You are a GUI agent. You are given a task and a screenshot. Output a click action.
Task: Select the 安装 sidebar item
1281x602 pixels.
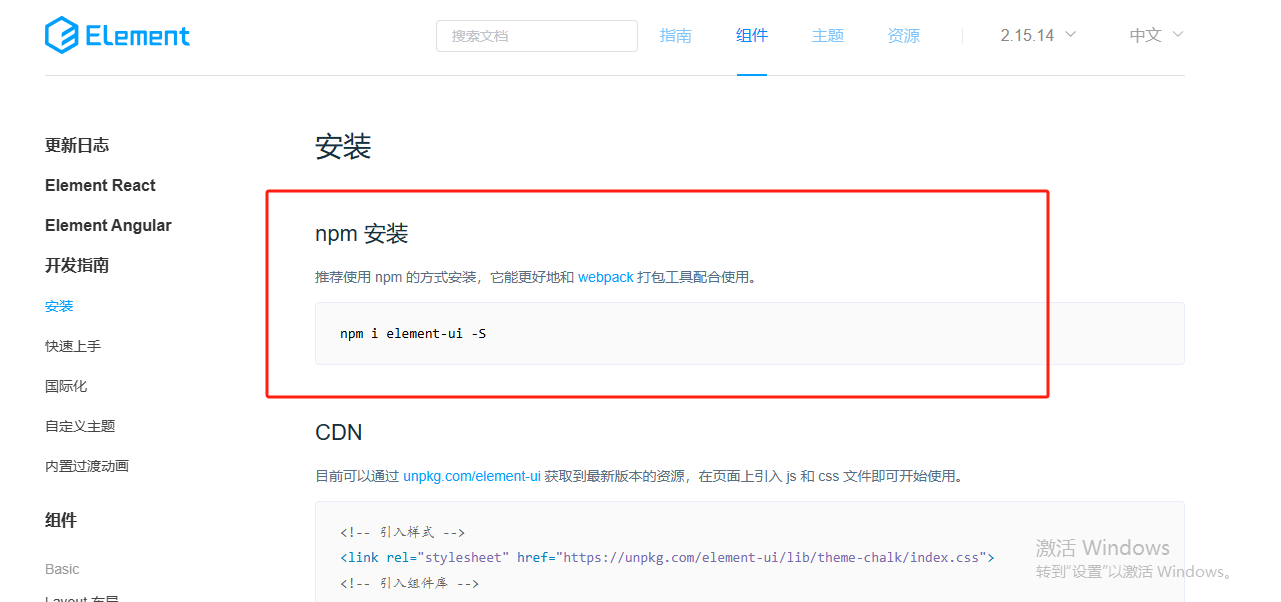(59, 306)
